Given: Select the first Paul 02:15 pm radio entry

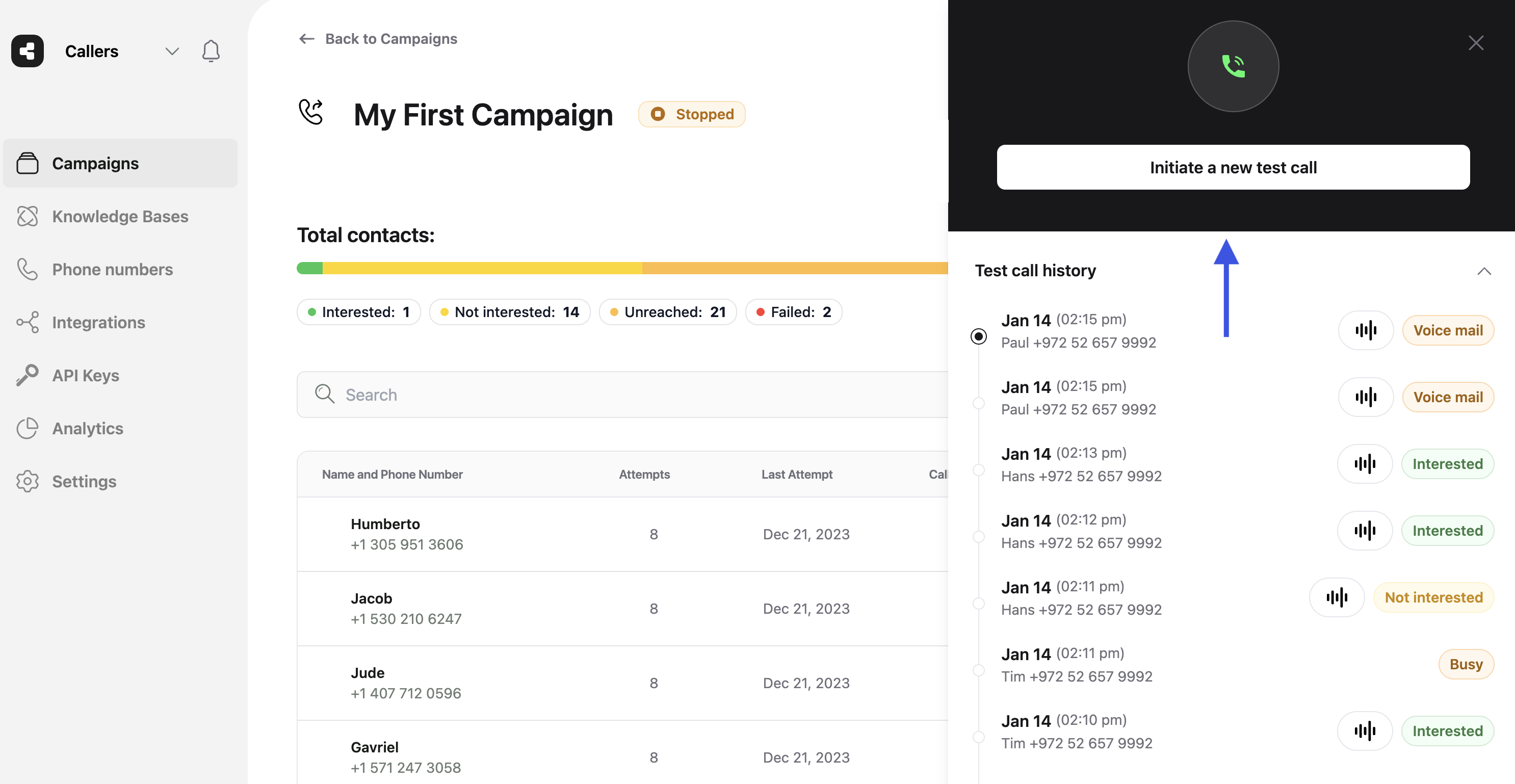Looking at the screenshot, I should click(978, 336).
